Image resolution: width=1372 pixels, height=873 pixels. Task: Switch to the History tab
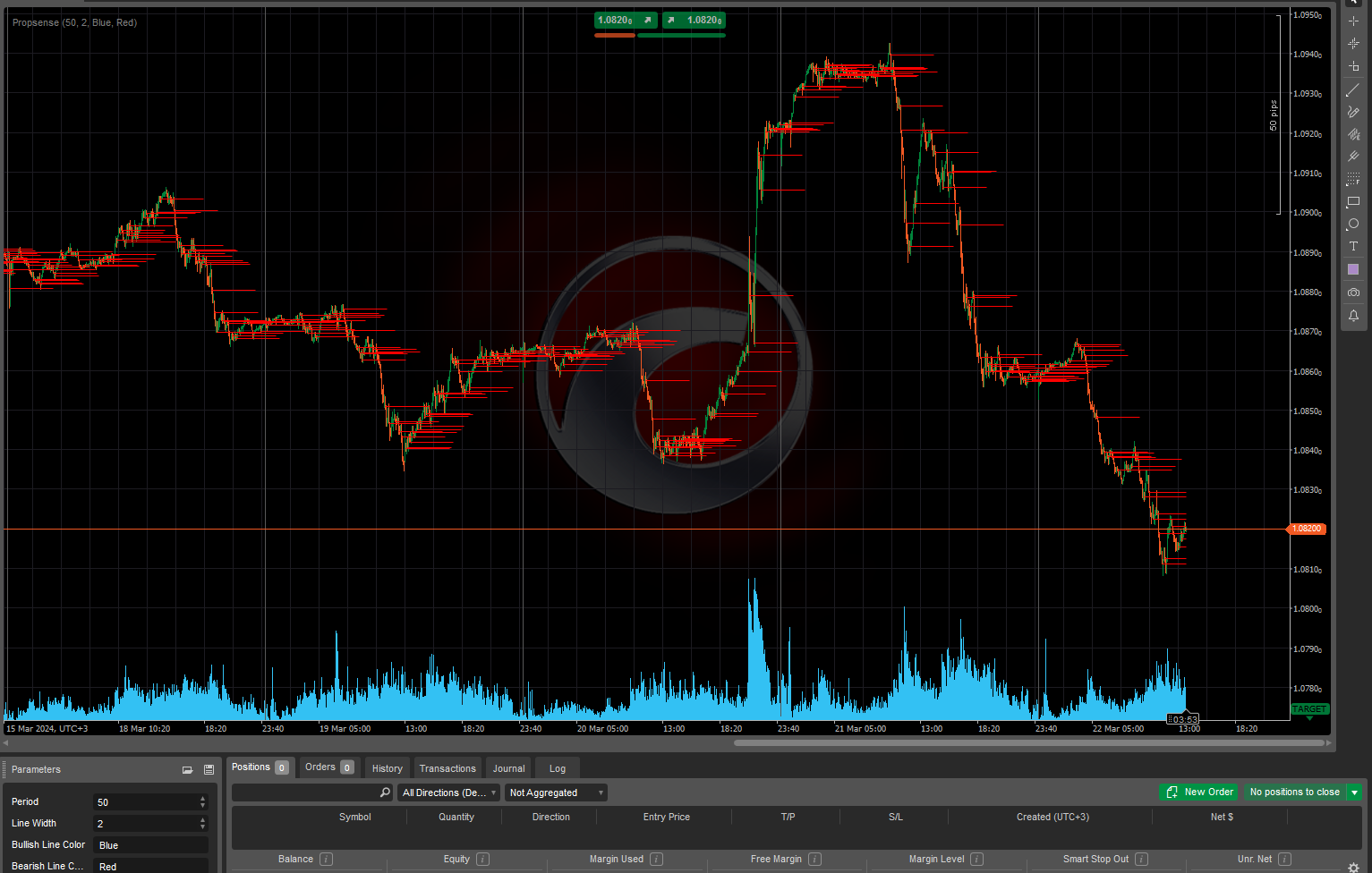[388, 768]
